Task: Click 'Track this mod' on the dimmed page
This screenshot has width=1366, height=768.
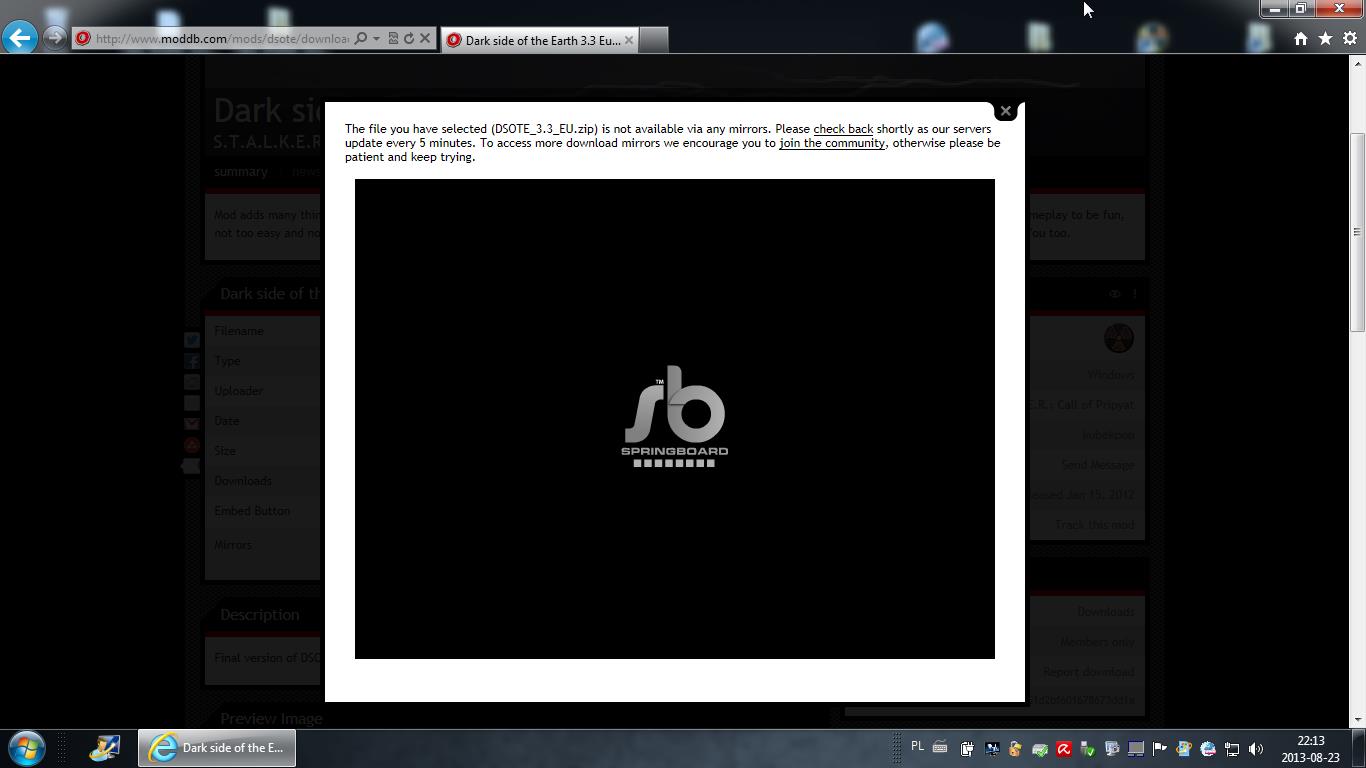Action: (1094, 525)
